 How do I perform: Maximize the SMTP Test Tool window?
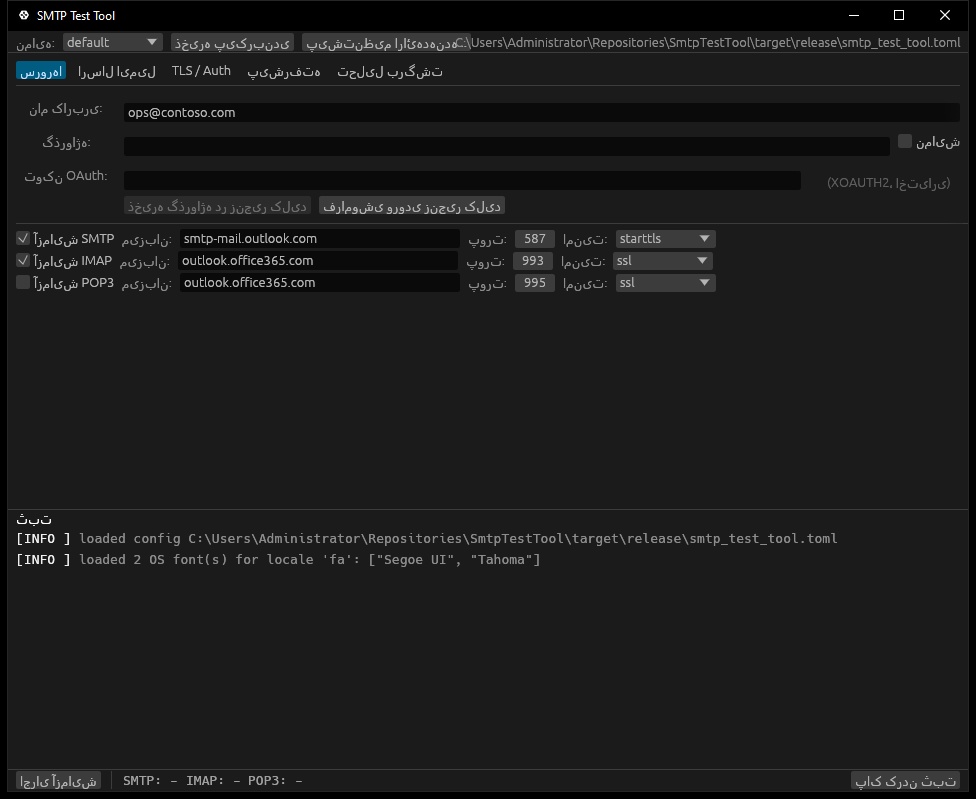(x=899, y=16)
